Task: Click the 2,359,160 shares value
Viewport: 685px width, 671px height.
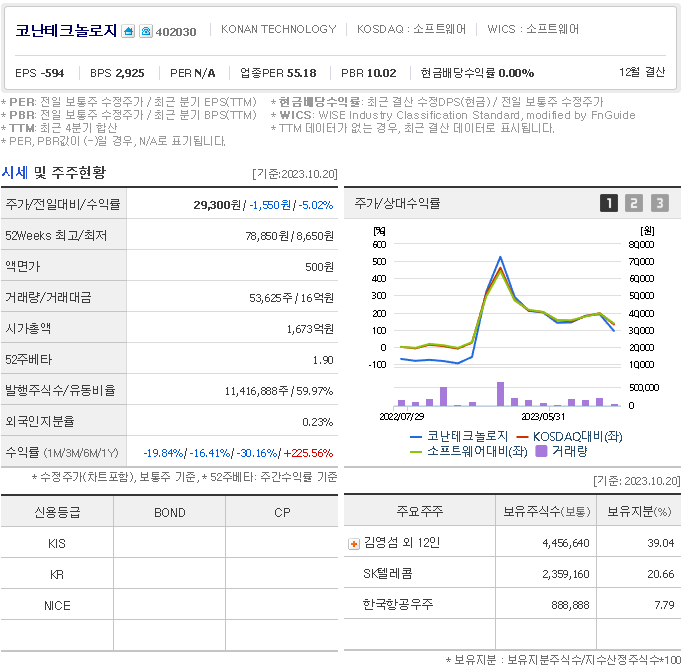Action: [x=566, y=574]
